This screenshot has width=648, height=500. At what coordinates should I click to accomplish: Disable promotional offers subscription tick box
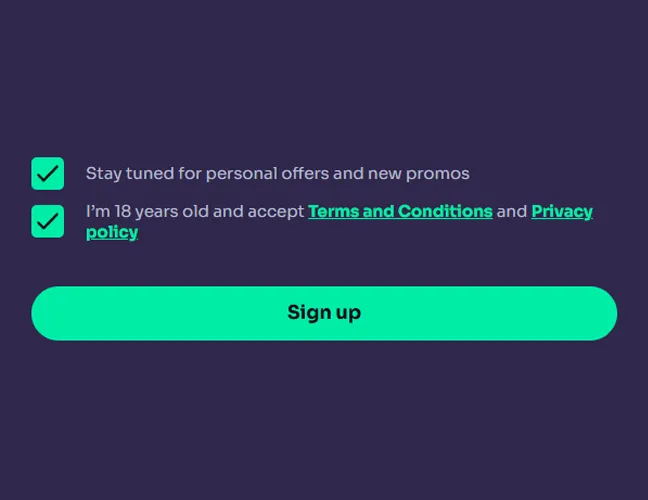(47, 173)
